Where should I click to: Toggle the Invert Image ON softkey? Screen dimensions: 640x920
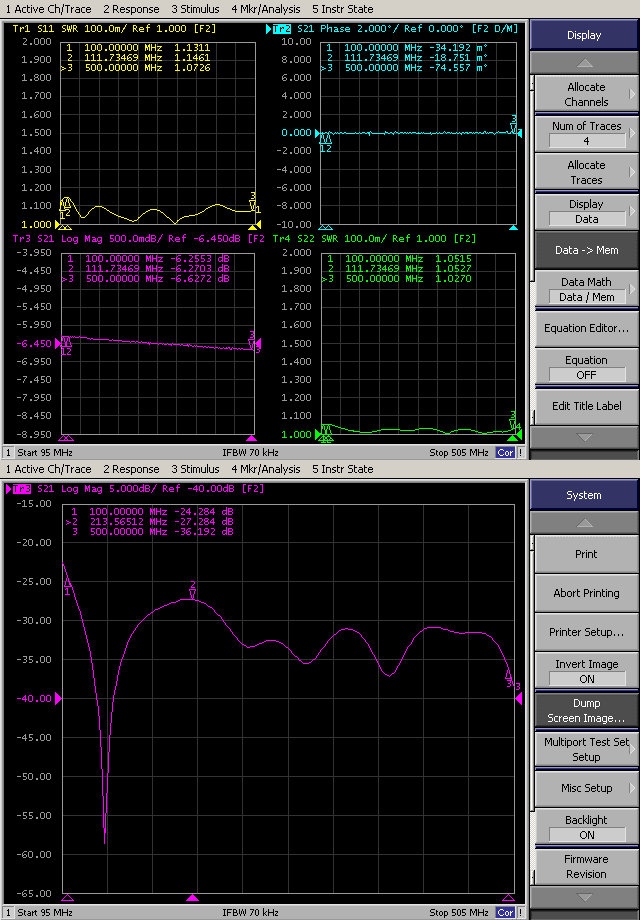[586, 671]
